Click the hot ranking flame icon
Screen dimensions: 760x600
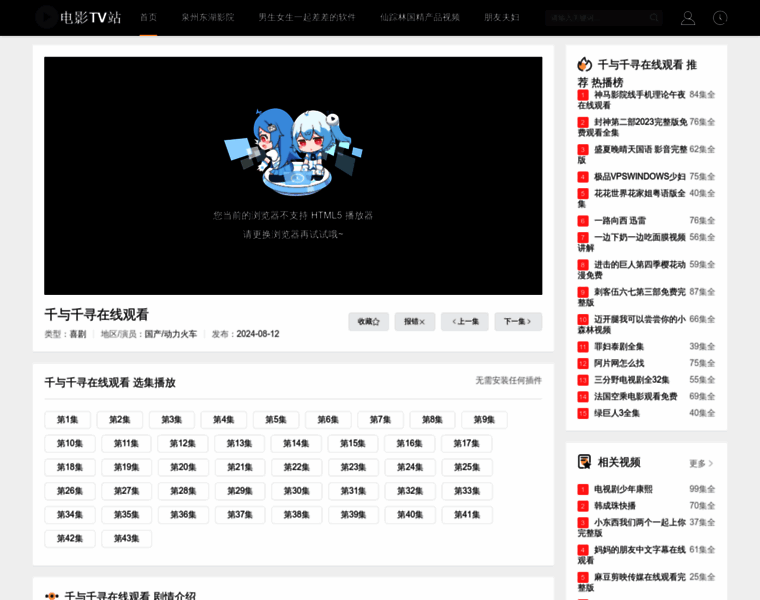[x=585, y=64]
